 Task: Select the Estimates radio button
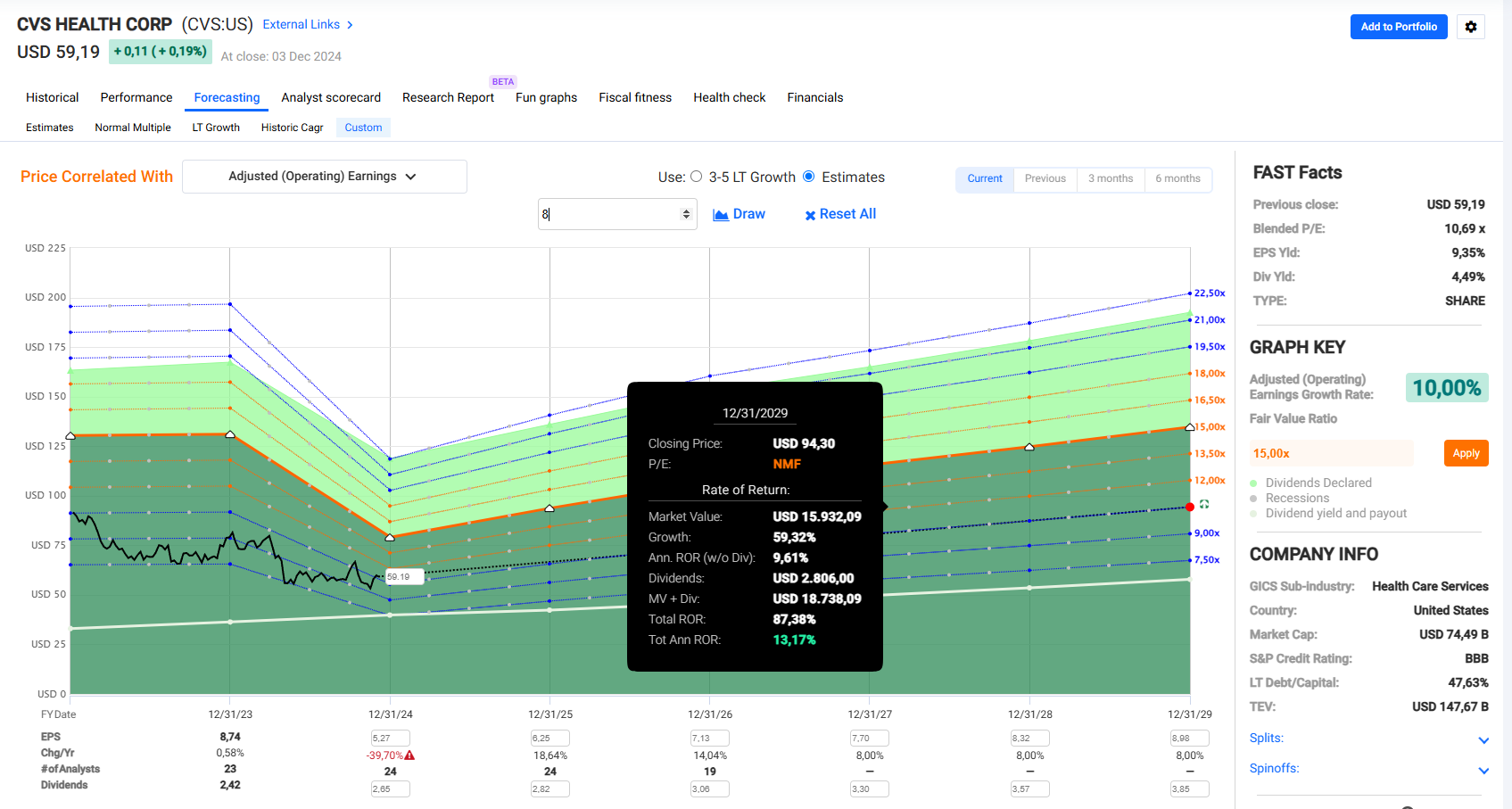[809, 177]
